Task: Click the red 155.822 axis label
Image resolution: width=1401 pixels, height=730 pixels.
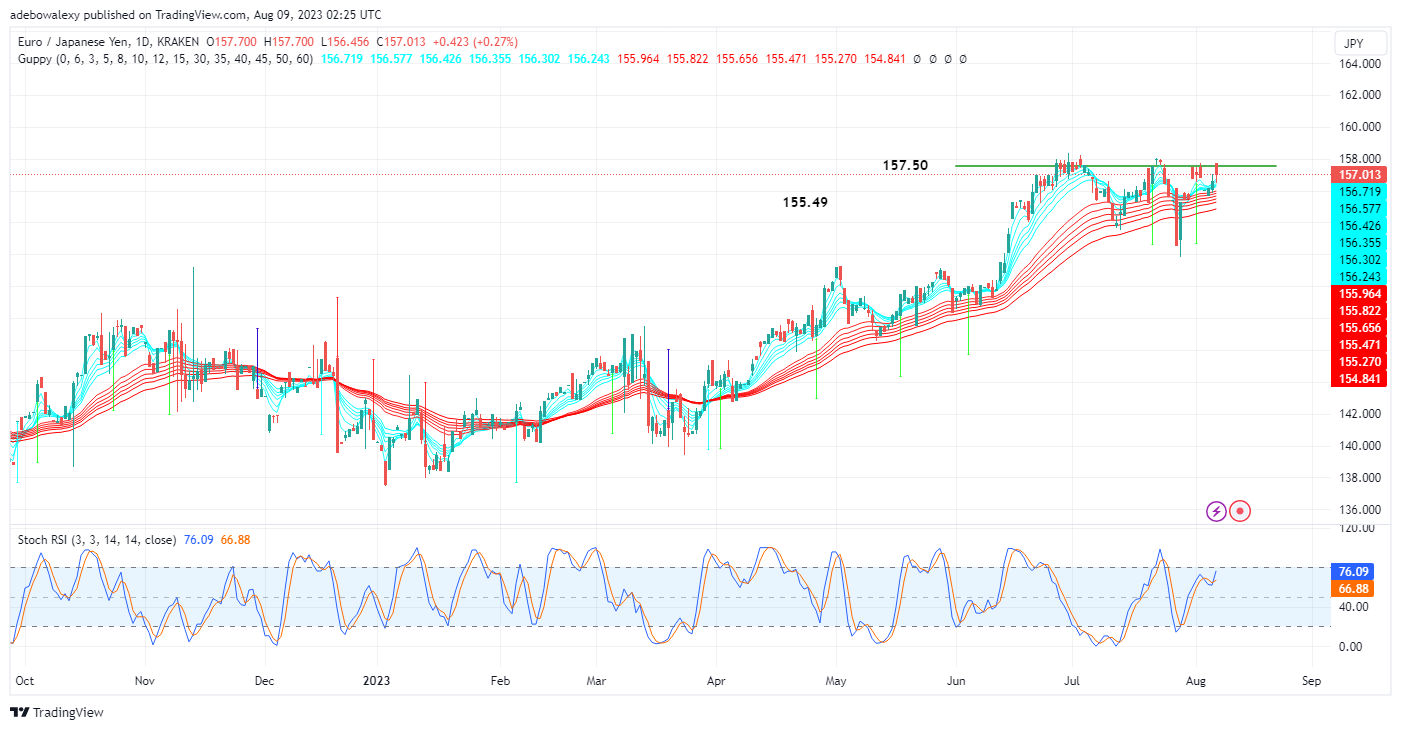Action: point(1360,311)
